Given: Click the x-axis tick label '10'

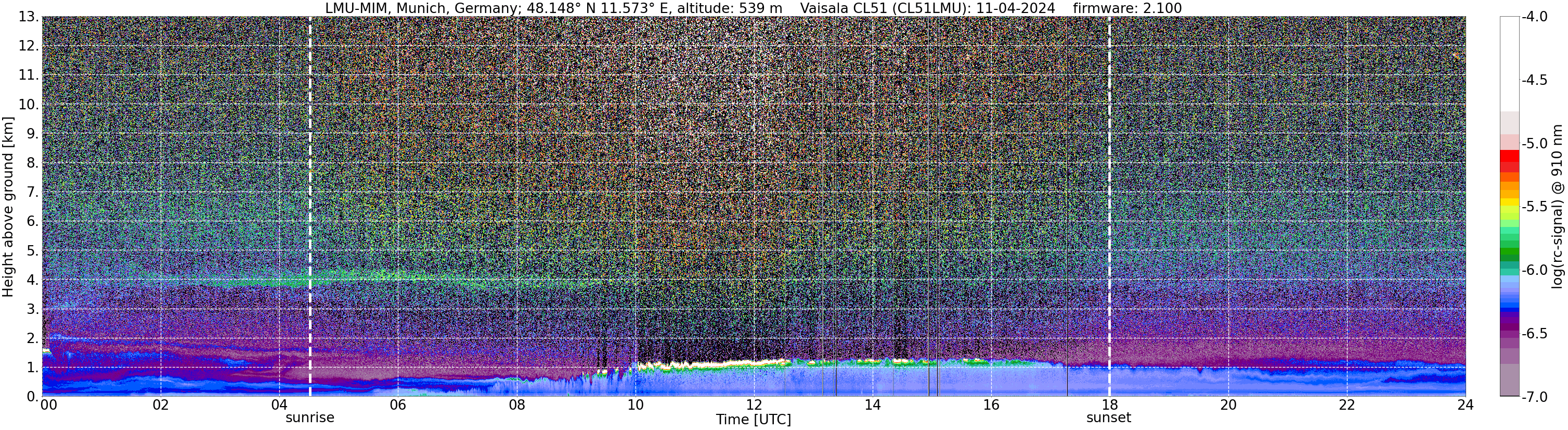Looking at the screenshot, I should coord(635,405).
